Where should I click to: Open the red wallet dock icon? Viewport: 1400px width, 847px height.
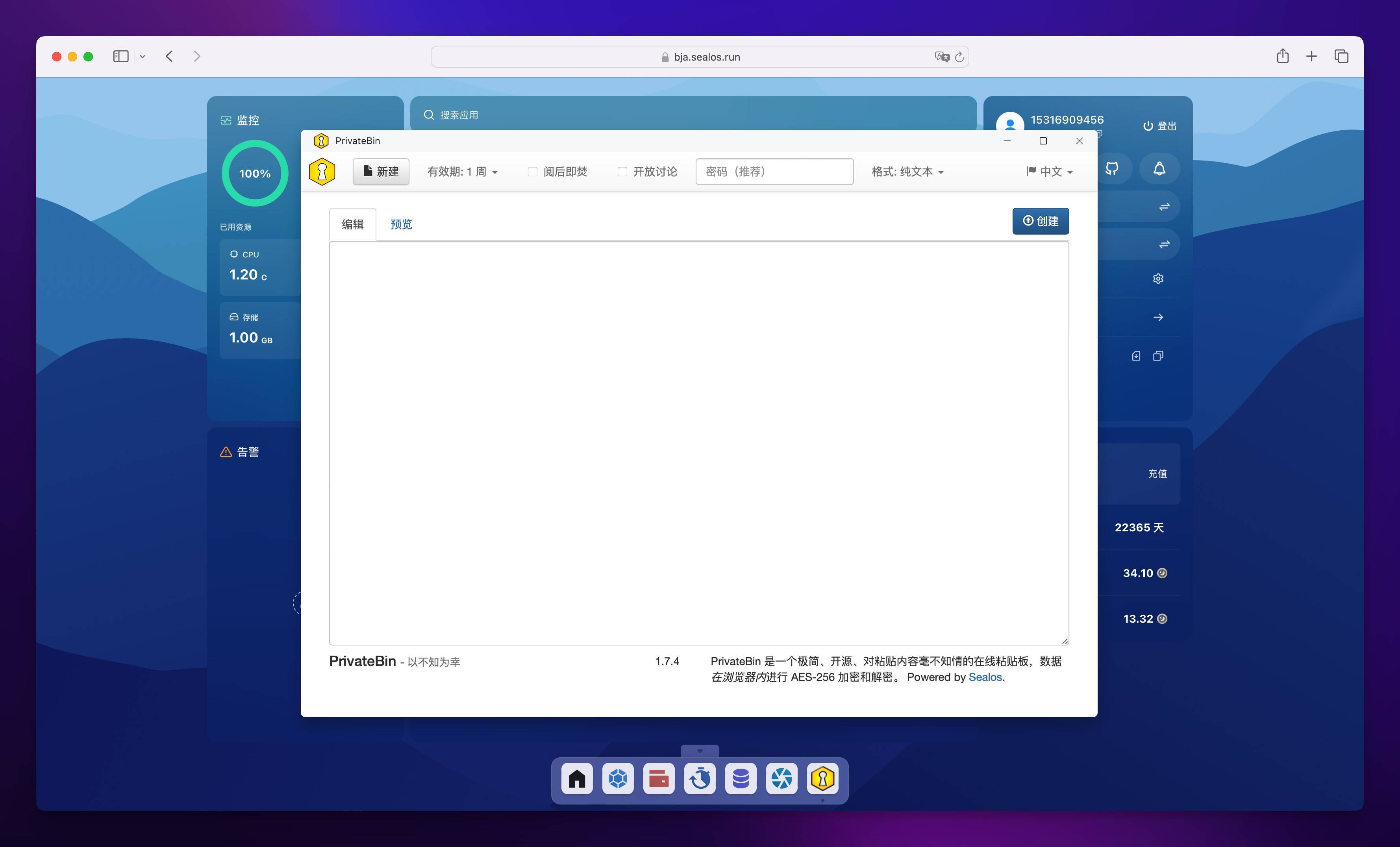tap(659, 778)
